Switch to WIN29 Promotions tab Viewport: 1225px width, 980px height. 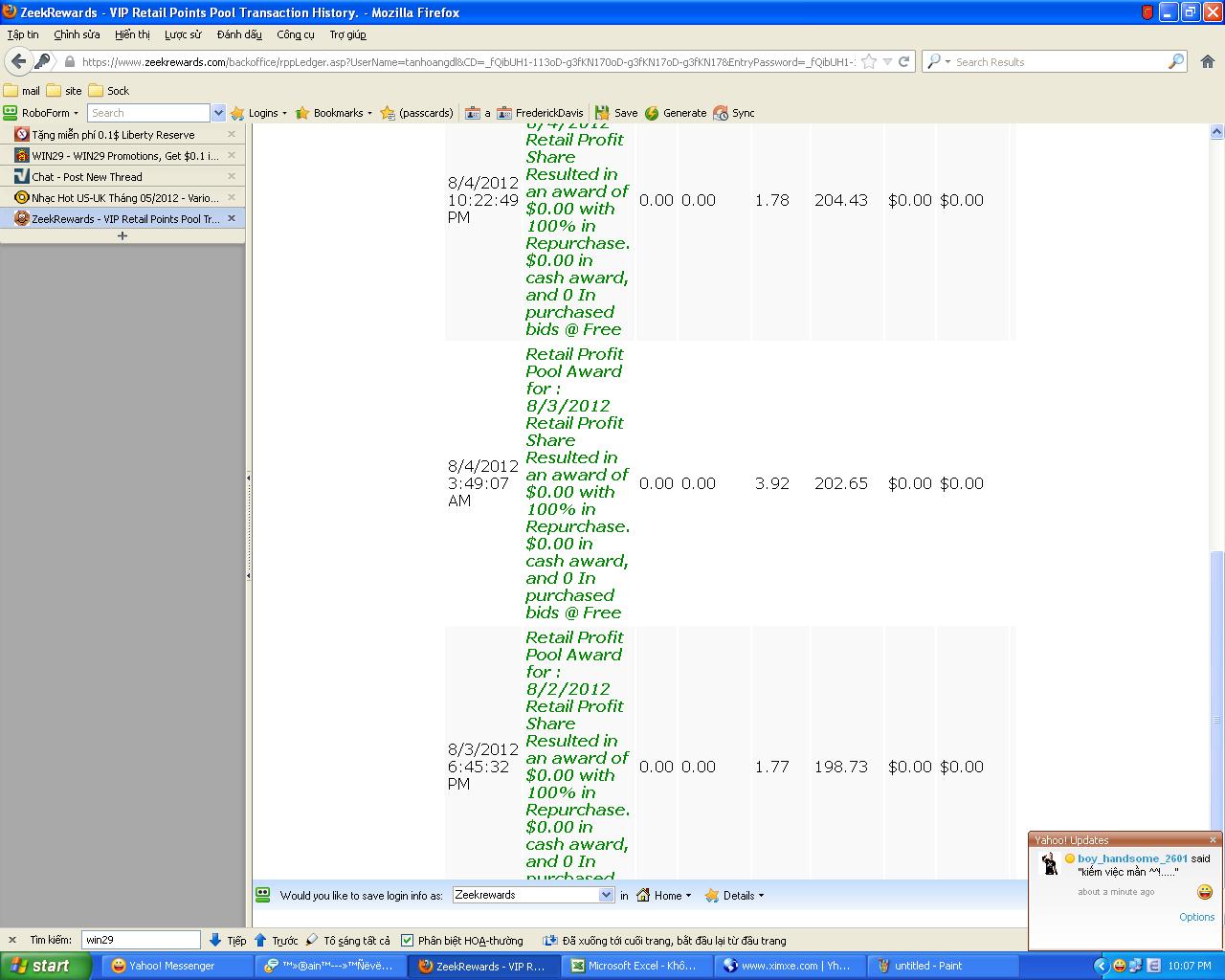(122, 156)
